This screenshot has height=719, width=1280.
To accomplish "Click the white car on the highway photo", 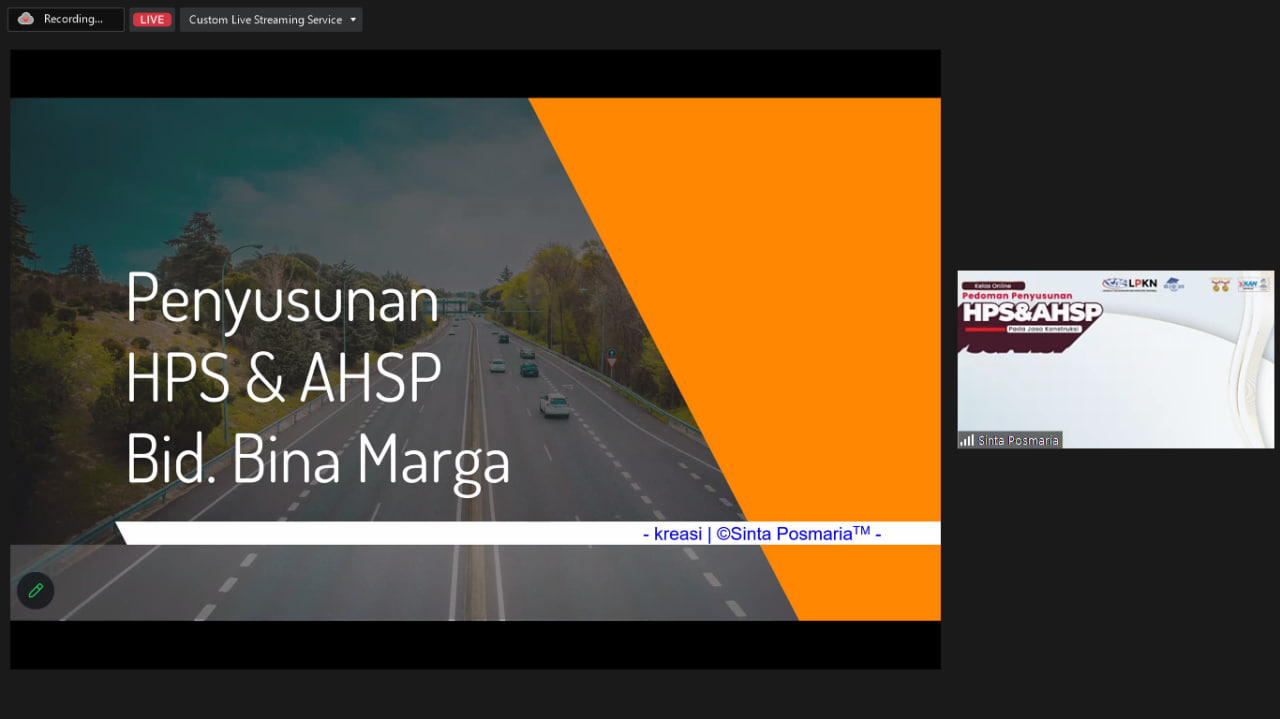I will coord(554,404).
